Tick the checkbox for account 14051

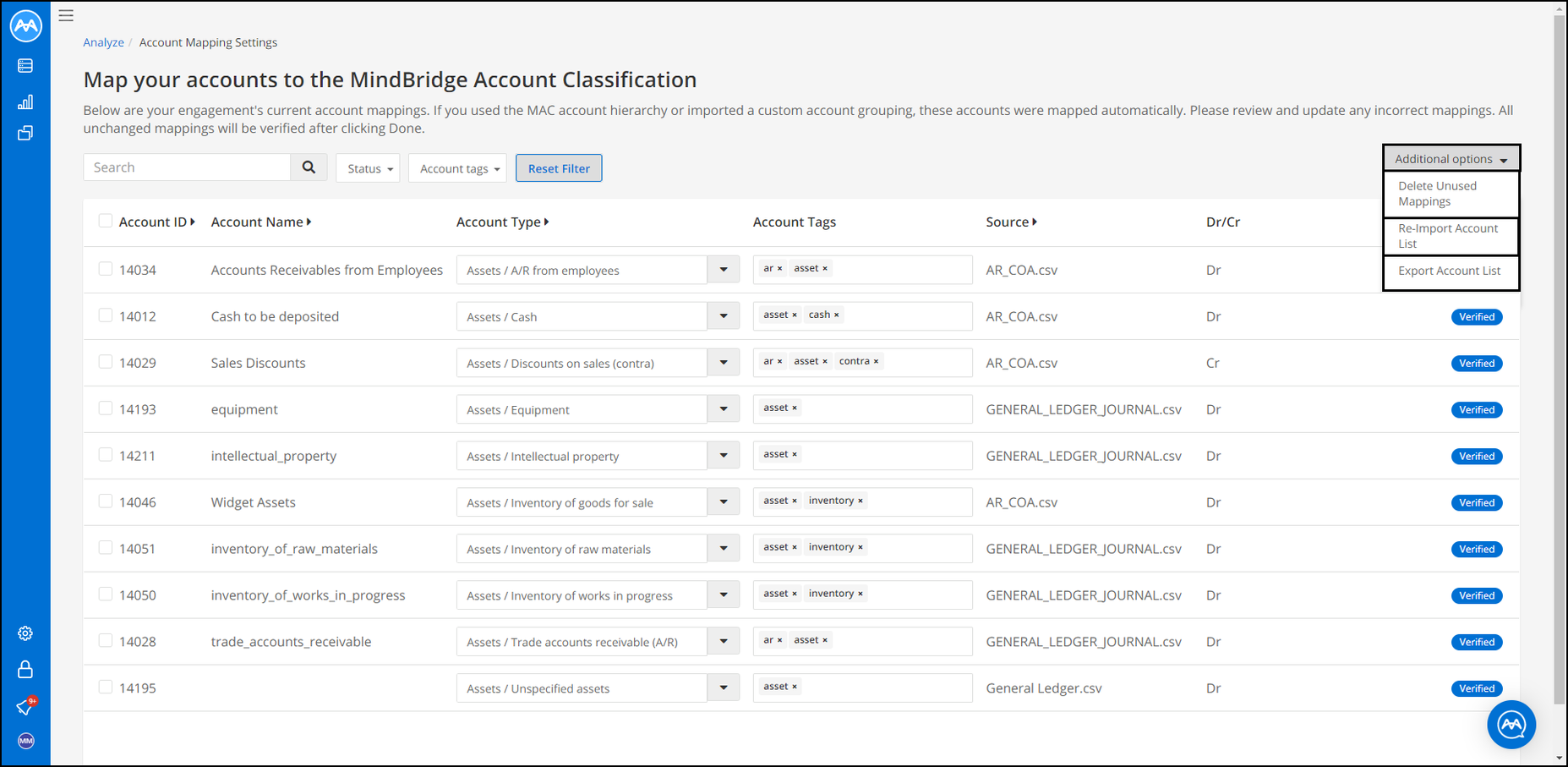[x=105, y=548]
